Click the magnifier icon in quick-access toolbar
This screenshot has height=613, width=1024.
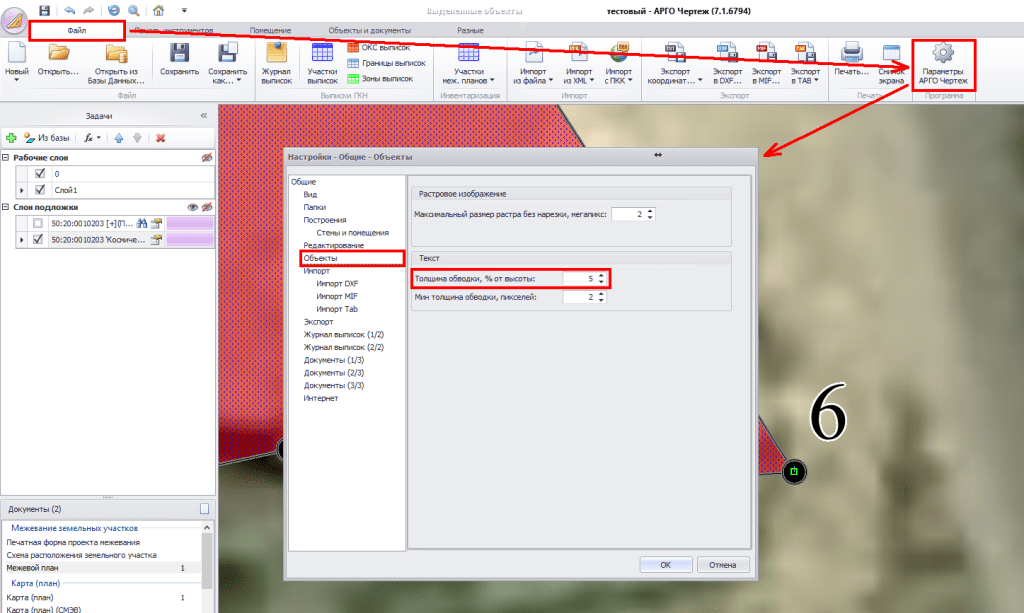click(134, 10)
